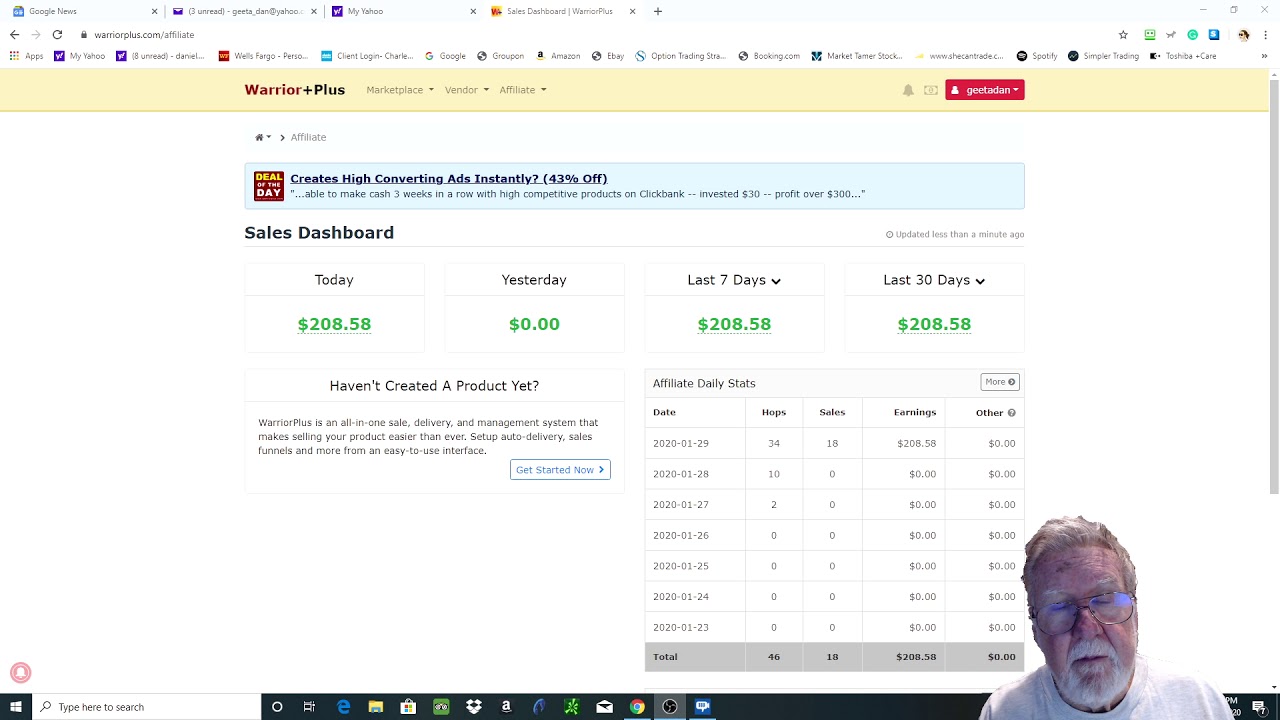Click Yesterday's $0.00 amount
Screen dimensions: 1280x720
[534, 324]
